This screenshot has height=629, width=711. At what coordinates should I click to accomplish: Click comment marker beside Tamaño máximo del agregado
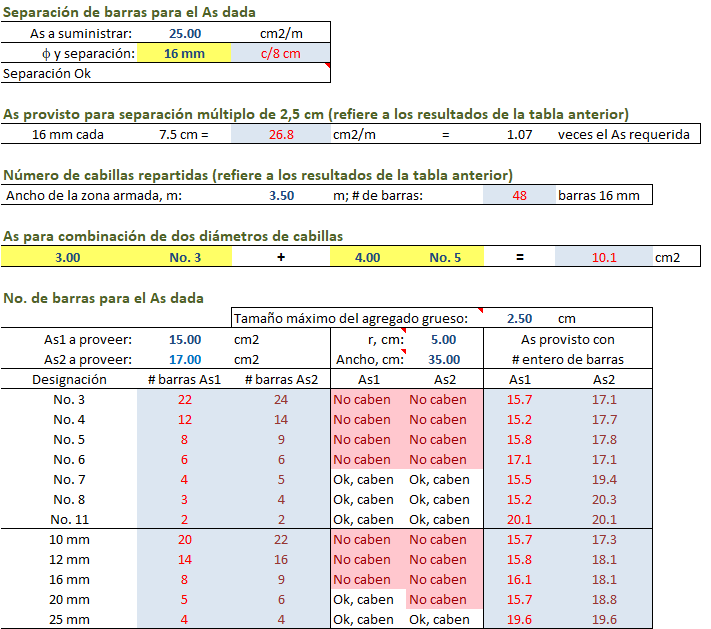coord(481,311)
